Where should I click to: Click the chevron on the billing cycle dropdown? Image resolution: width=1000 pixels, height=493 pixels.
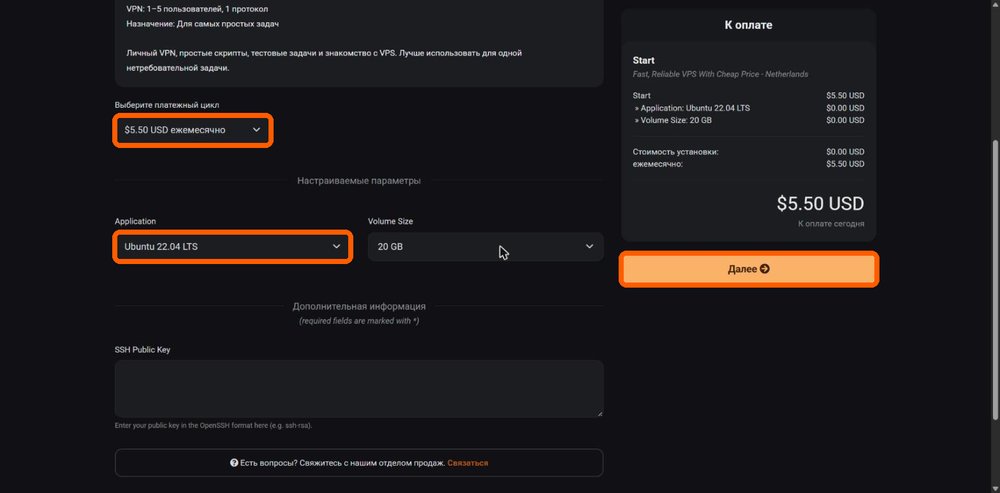click(x=256, y=130)
